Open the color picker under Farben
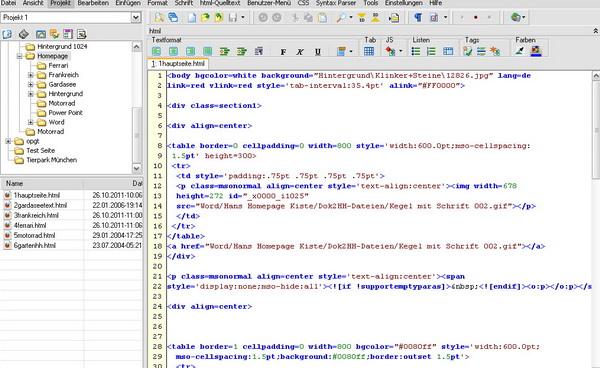Screen dimensions: 600x368 pos(536,51)
